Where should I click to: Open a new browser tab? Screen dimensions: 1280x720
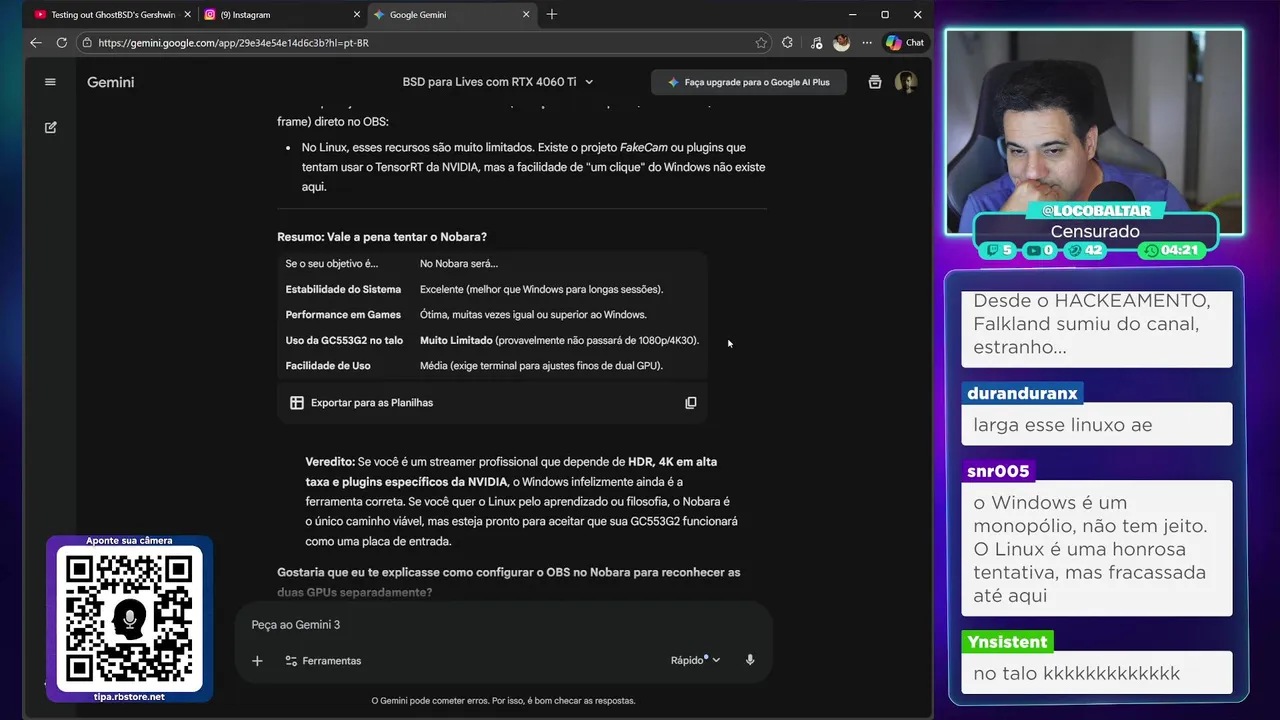(x=552, y=15)
